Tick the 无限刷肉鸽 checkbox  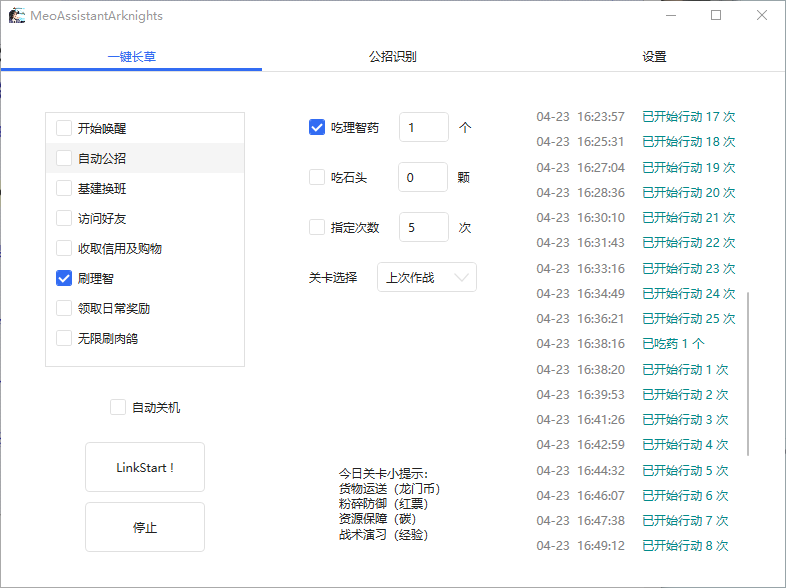pyautogui.click(x=64, y=338)
